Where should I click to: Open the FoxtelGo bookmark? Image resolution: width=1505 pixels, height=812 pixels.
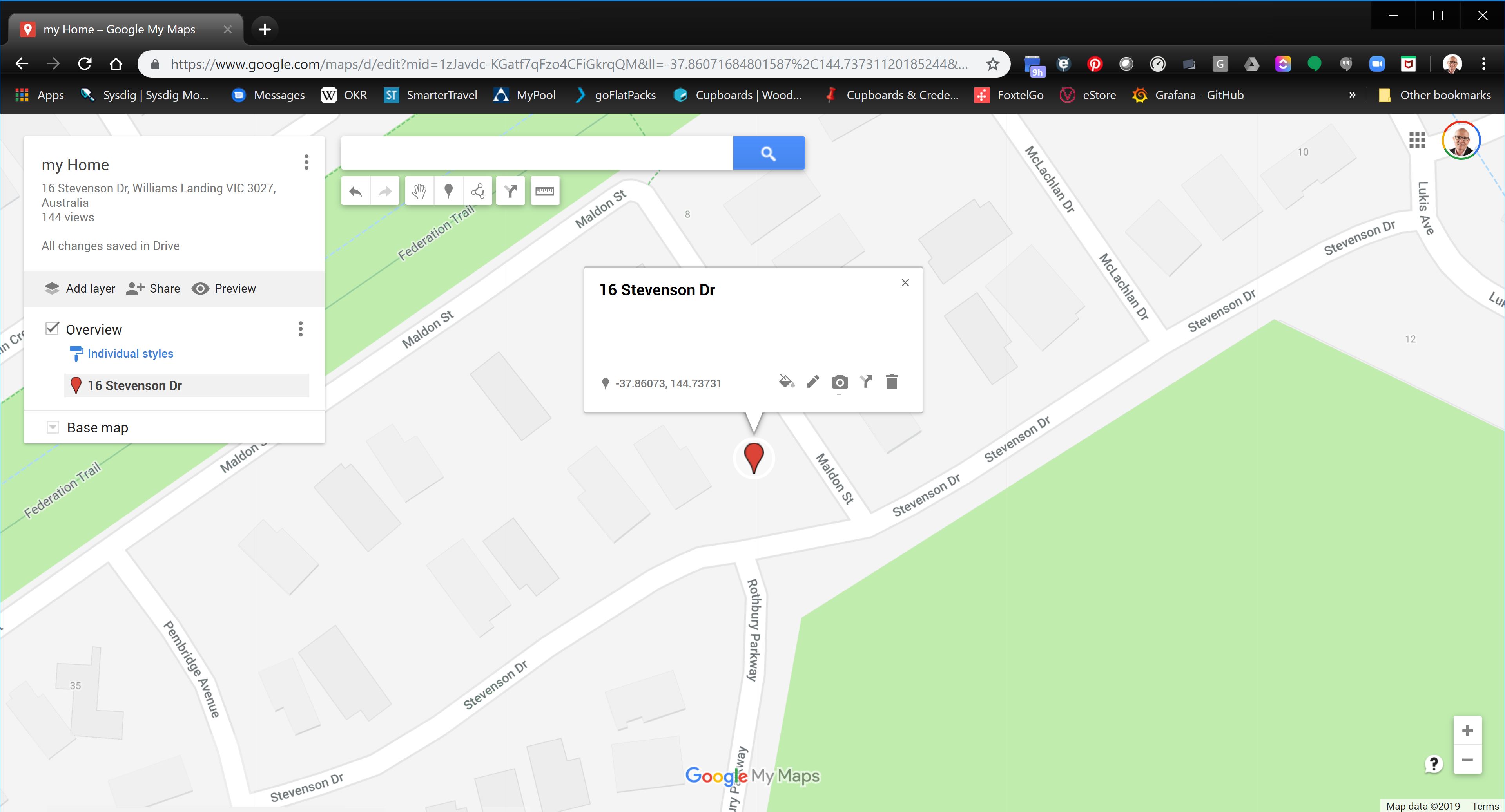coord(1009,95)
